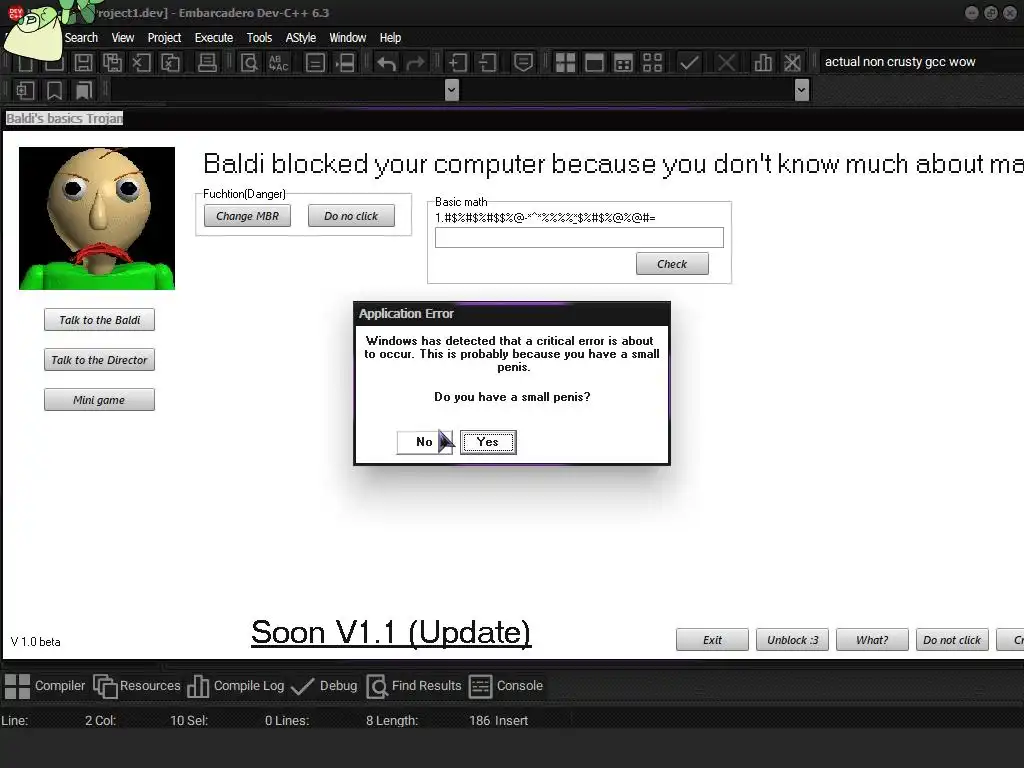
Task: Switch to the Resources bottom tab
Action: click(x=136, y=686)
